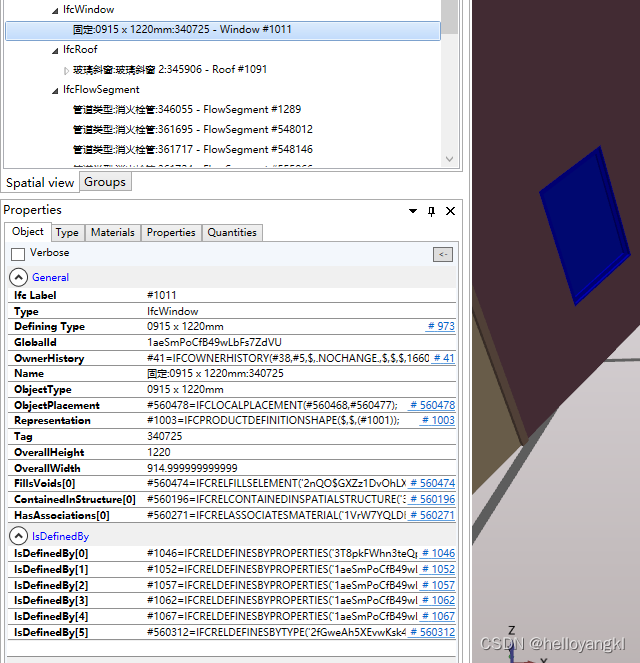Click the tree scrollbar down arrow

[x=449, y=159]
